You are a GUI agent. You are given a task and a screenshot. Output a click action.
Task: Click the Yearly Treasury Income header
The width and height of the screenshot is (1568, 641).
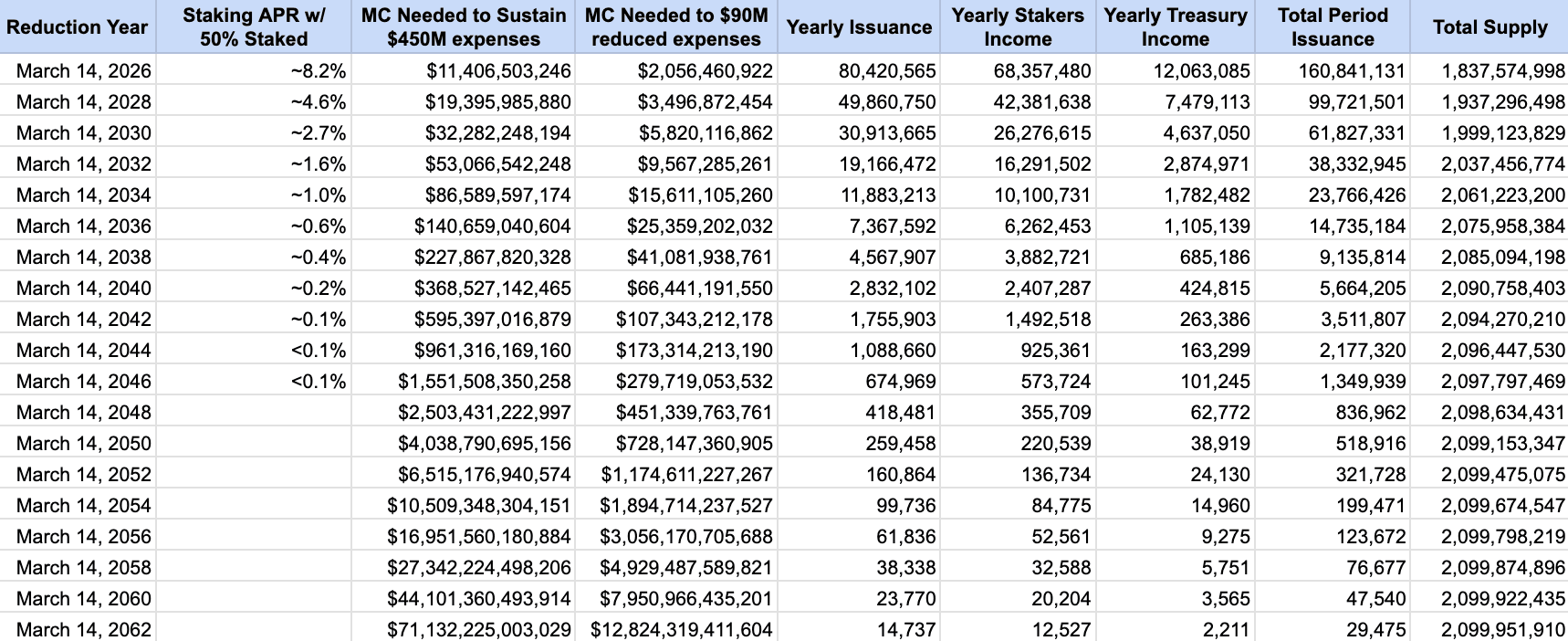tap(1175, 27)
